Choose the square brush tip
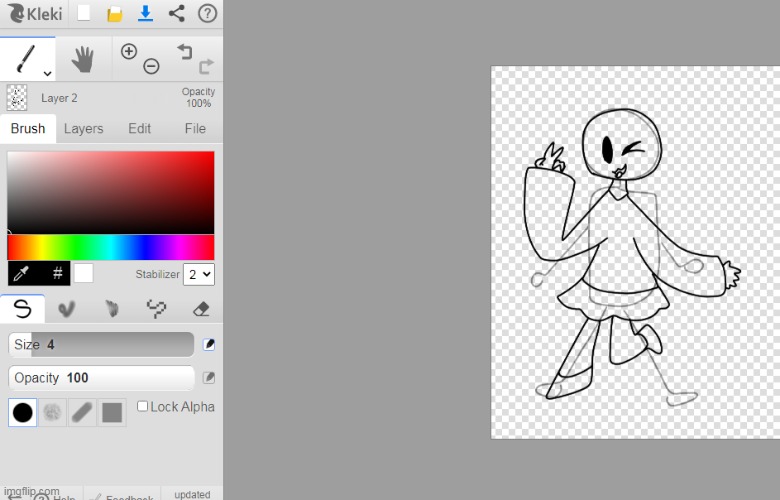The image size is (780, 500). pyautogui.click(x=112, y=412)
